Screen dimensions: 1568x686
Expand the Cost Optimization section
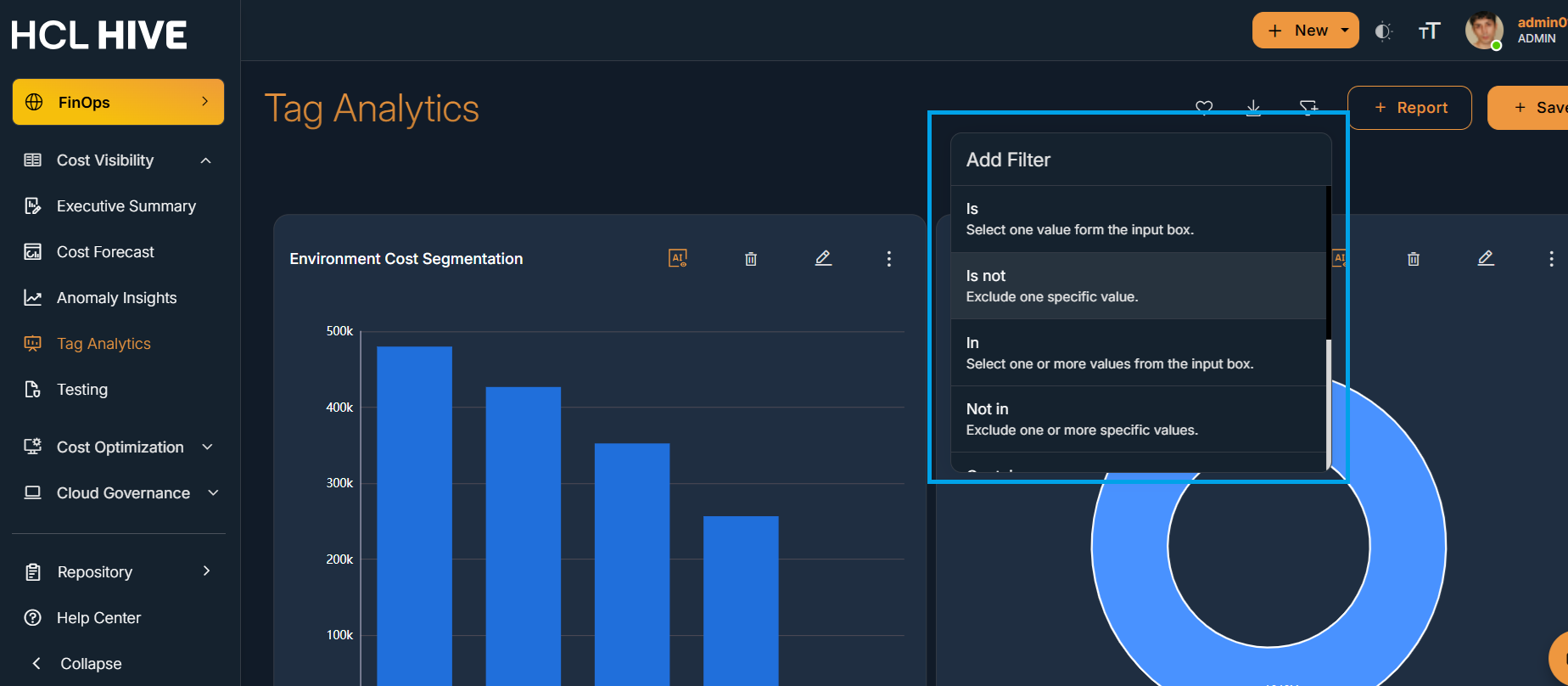coord(207,447)
